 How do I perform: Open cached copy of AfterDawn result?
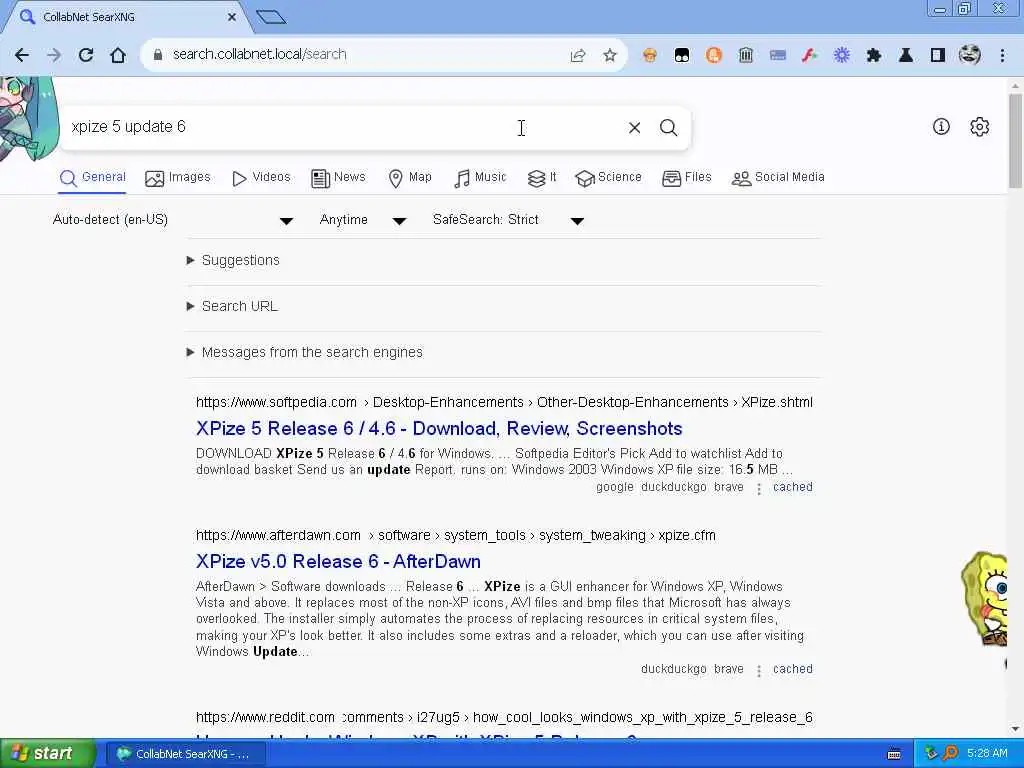coord(793,669)
